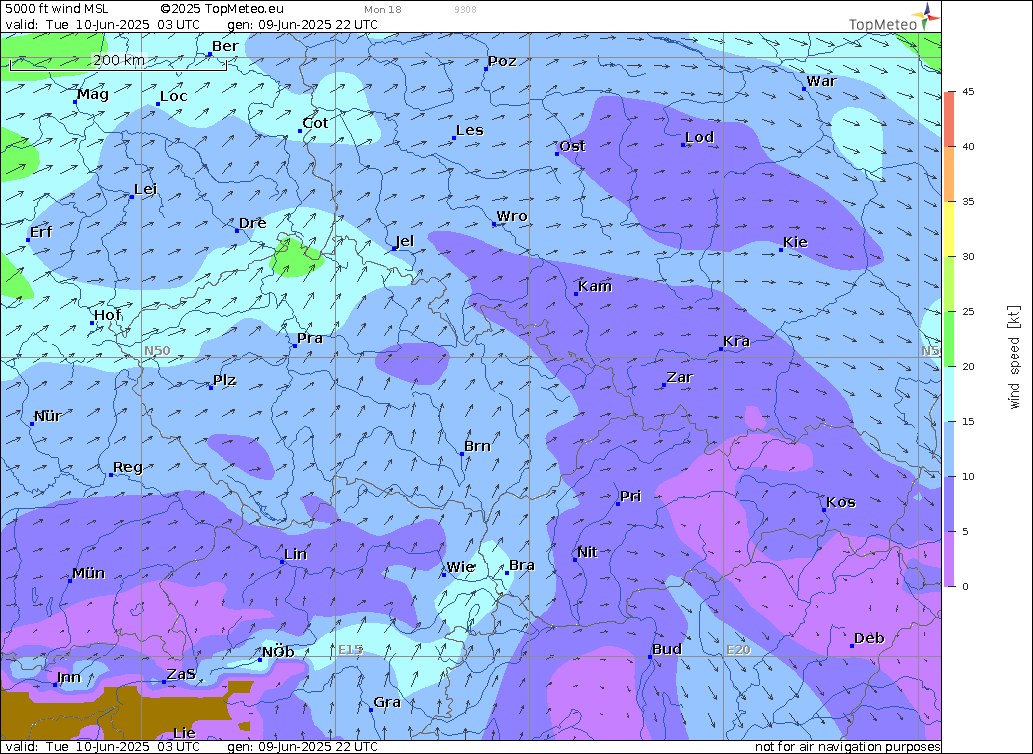Screen dimensions: 1033x754
Task: Click the 'Nür' city label
Action: [x=48, y=416]
